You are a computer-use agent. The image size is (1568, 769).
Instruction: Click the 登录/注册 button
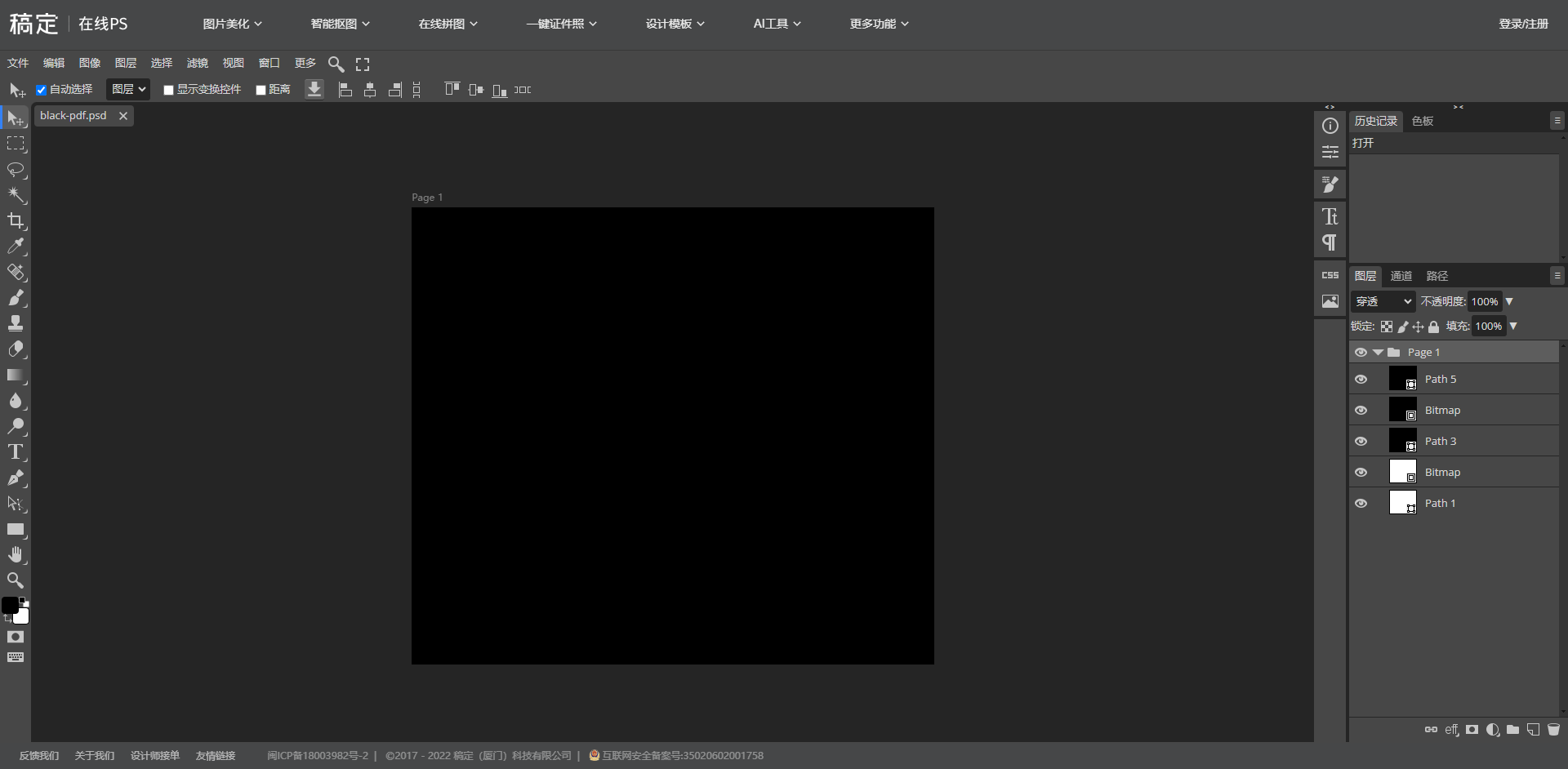pos(1523,24)
